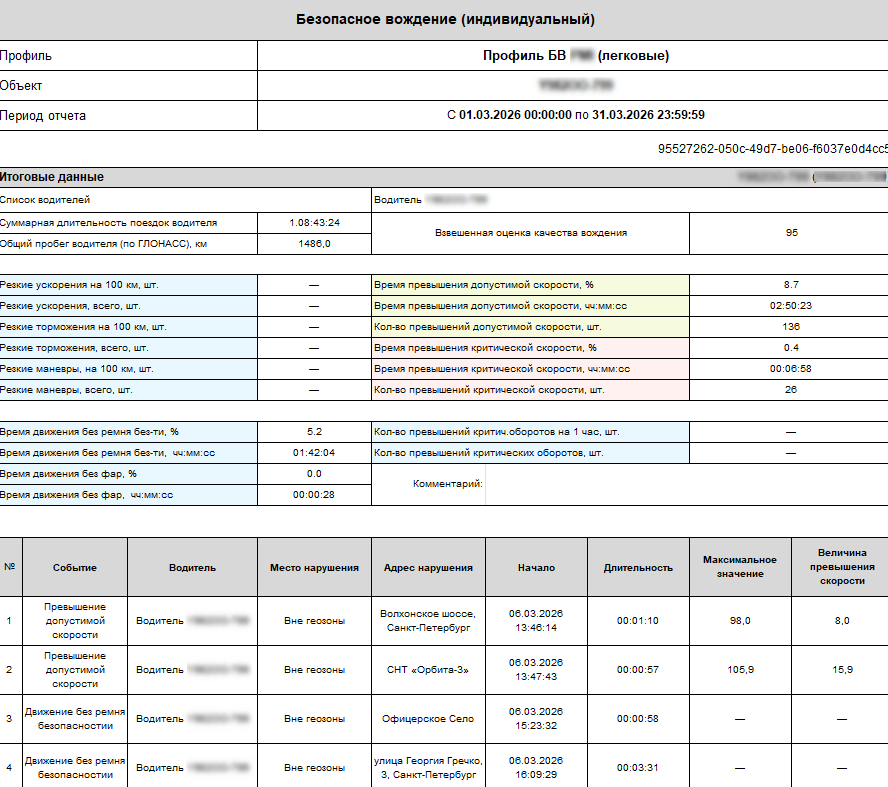Select the weighted driving score 95

click(x=791, y=233)
